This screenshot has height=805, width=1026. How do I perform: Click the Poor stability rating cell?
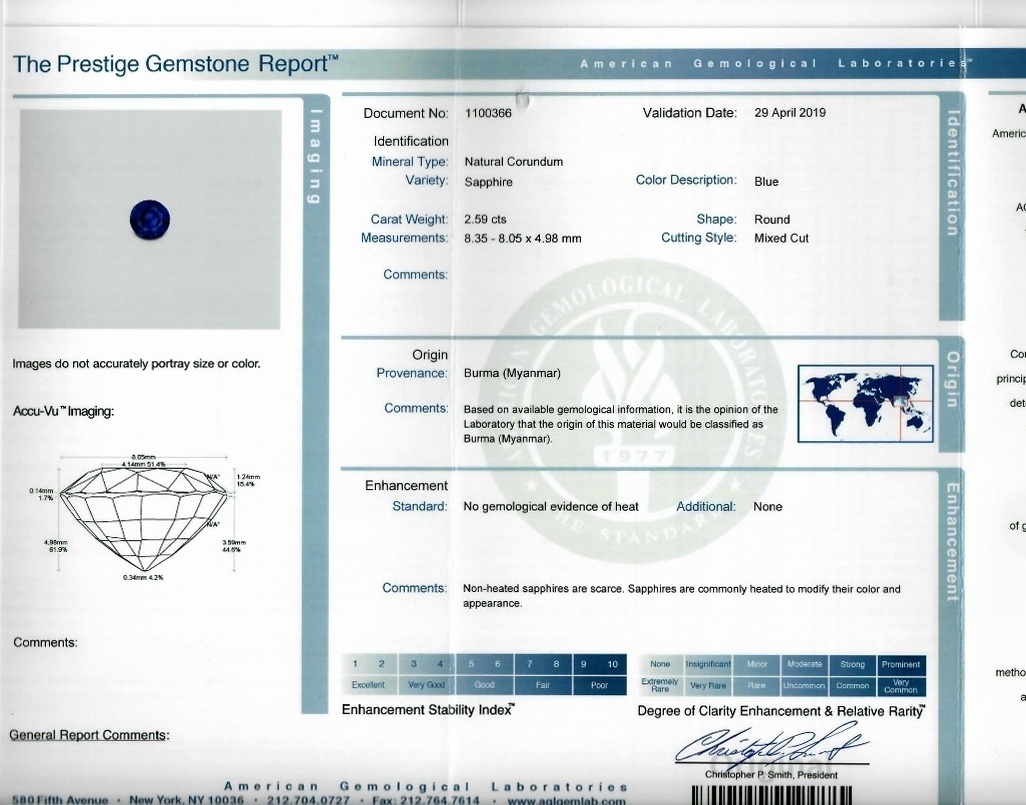pos(599,686)
